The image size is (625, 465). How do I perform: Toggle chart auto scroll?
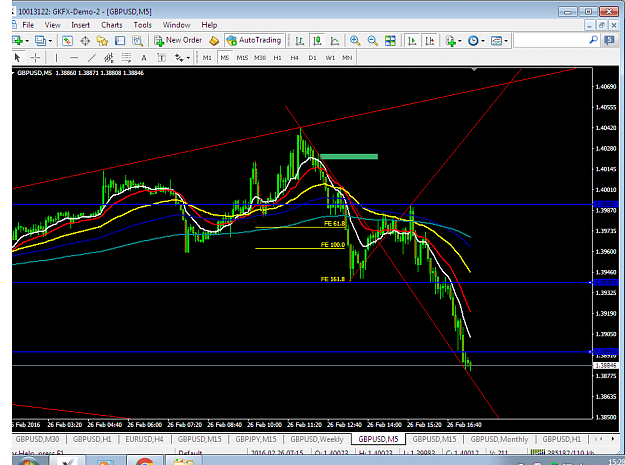pyautogui.click(x=412, y=41)
